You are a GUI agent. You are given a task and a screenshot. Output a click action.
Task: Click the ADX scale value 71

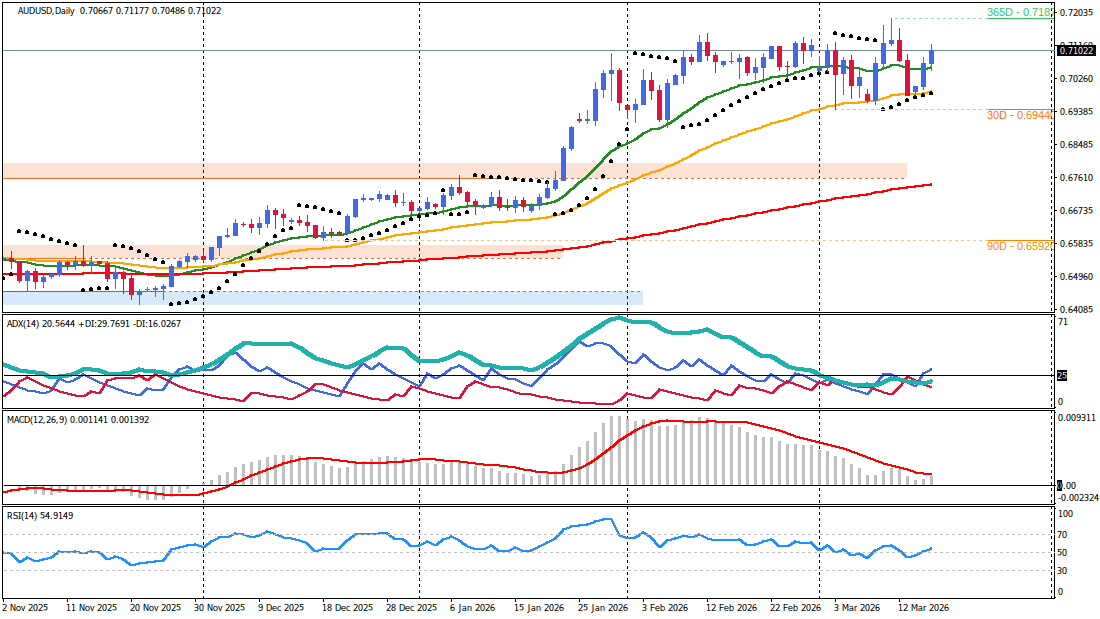click(x=1063, y=322)
